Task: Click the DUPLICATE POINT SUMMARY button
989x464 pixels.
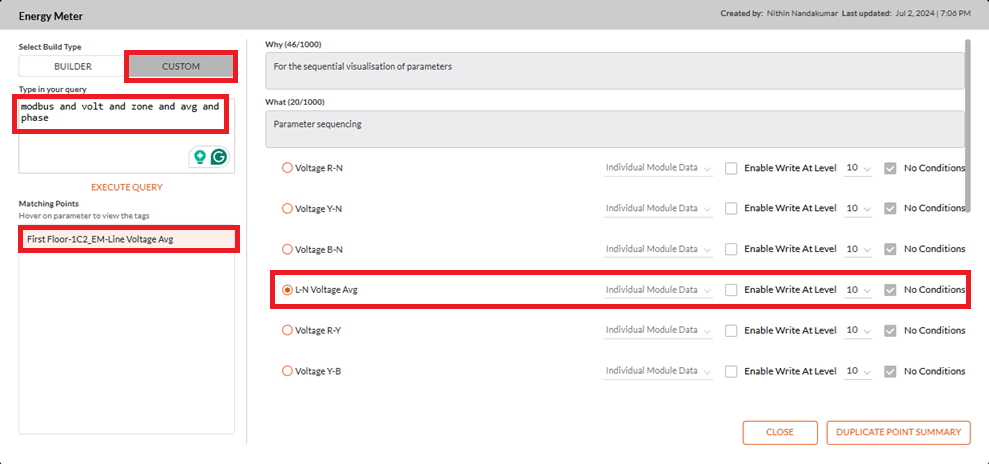Action: pos(899,432)
